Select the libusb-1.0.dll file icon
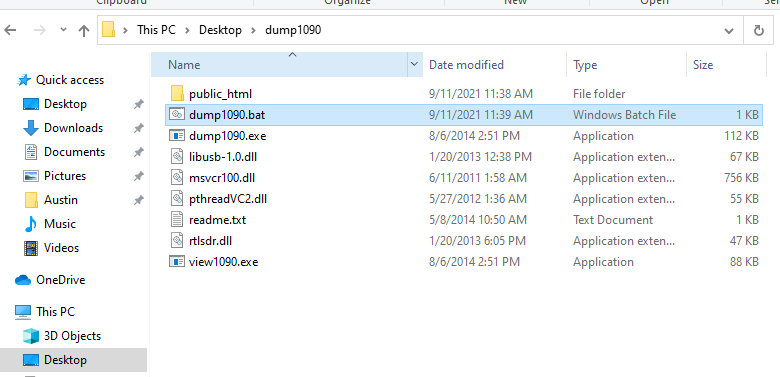Screen dimensions: 780x377 (177, 157)
